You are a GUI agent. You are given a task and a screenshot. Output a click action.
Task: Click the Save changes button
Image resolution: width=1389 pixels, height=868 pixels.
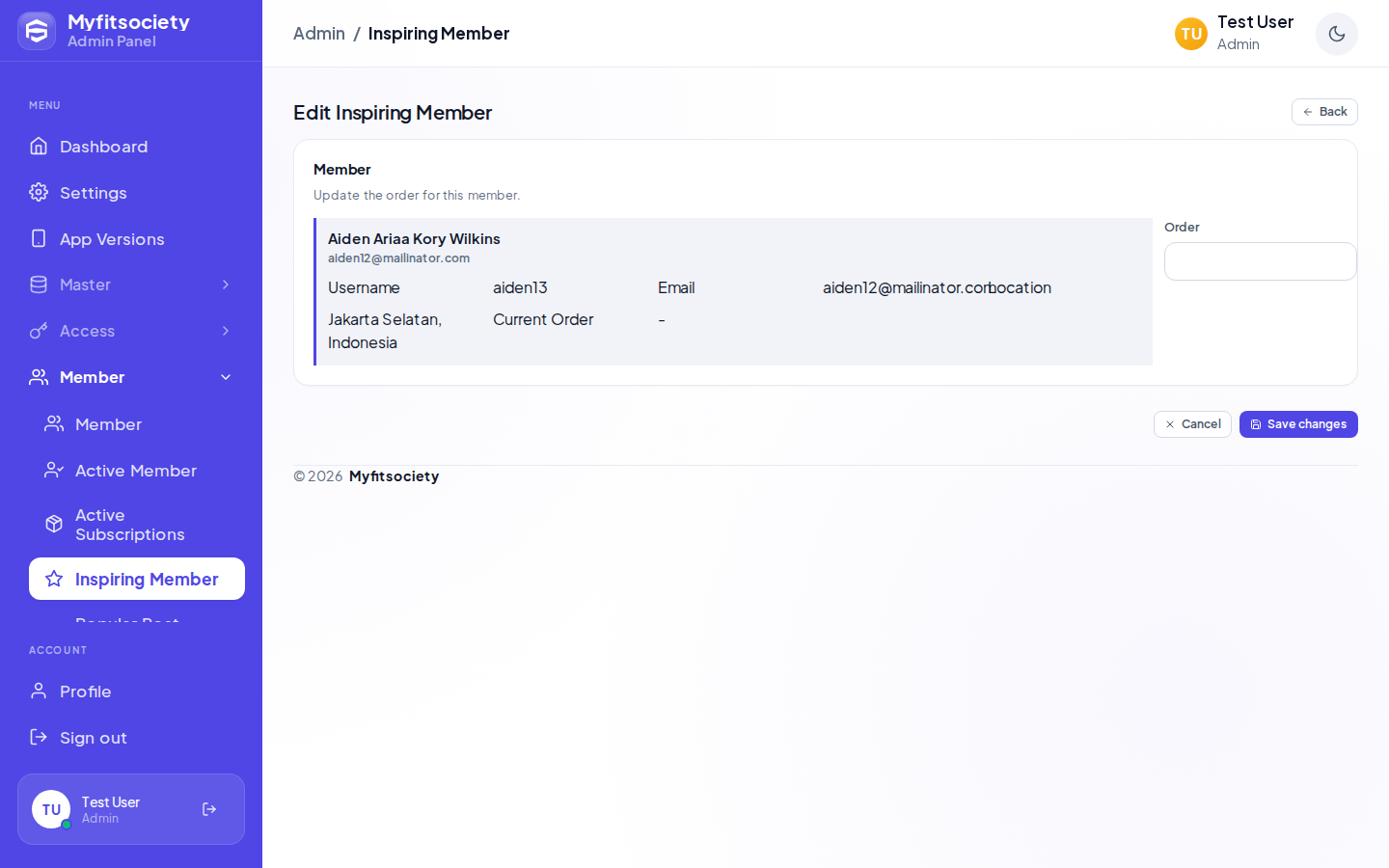click(x=1298, y=424)
